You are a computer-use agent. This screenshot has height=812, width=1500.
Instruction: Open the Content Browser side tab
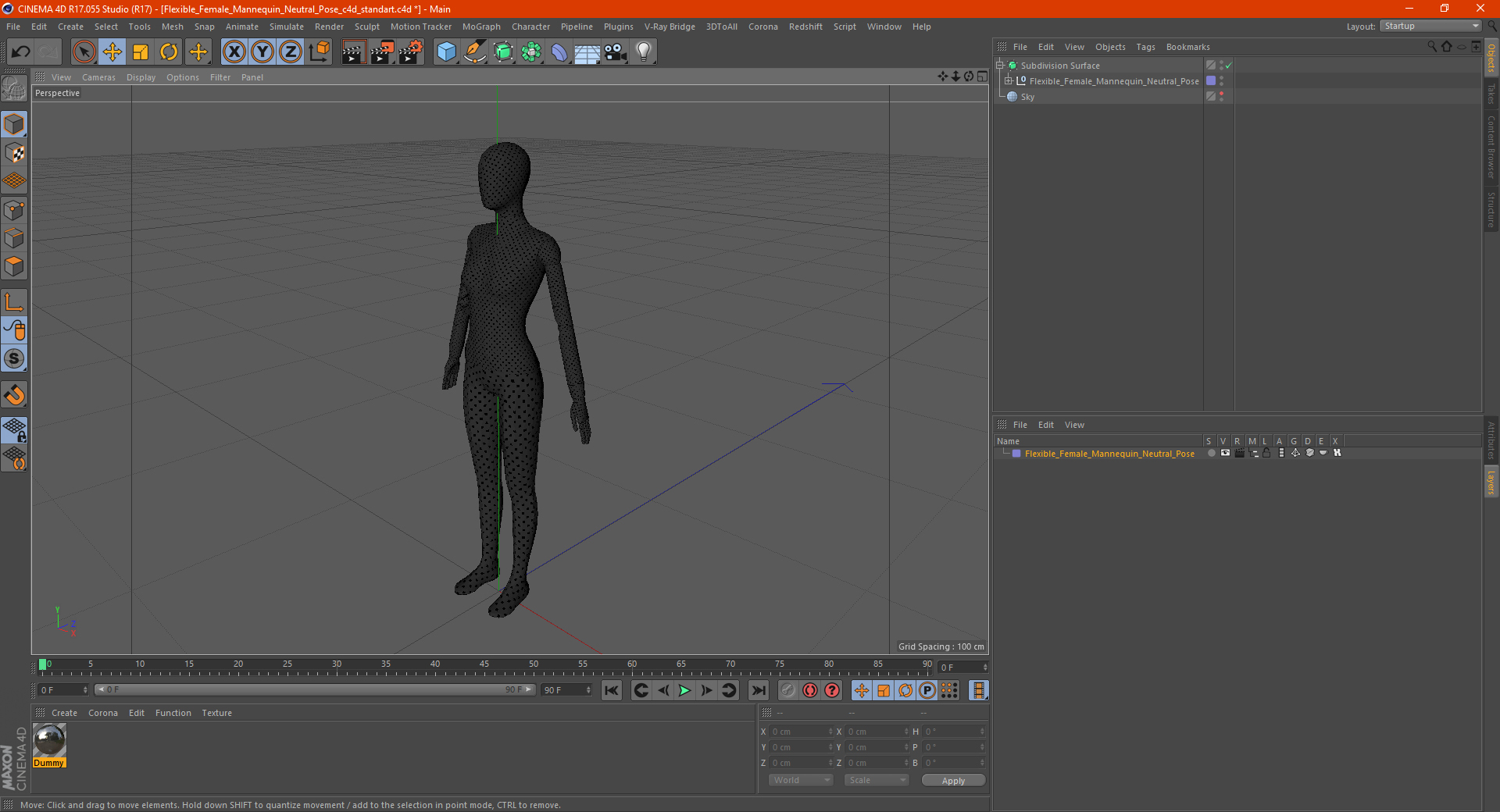click(1491, 147)
